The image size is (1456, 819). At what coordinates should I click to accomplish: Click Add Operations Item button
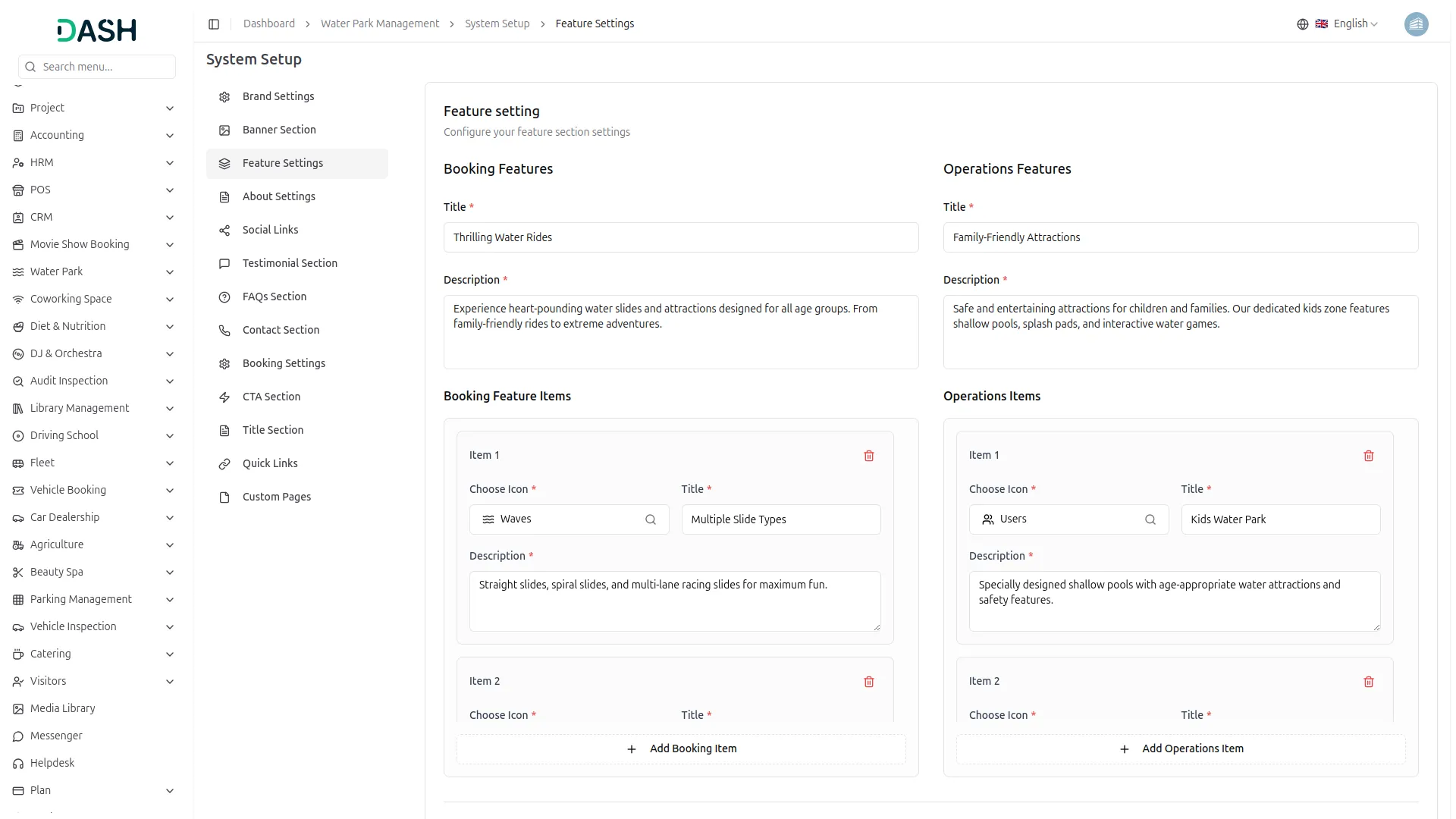click(x=1181, y=748)
